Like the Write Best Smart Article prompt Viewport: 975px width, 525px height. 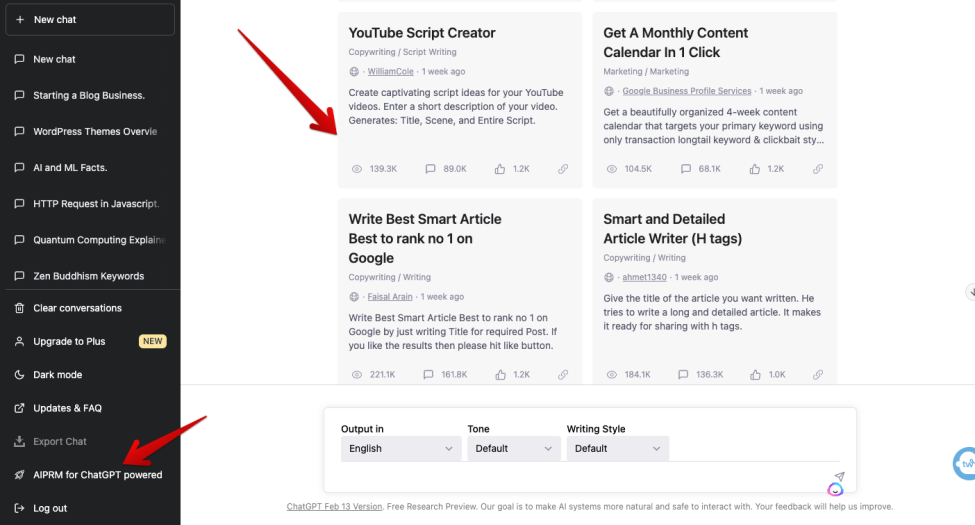pyautogui.click(x=500, y=375)
